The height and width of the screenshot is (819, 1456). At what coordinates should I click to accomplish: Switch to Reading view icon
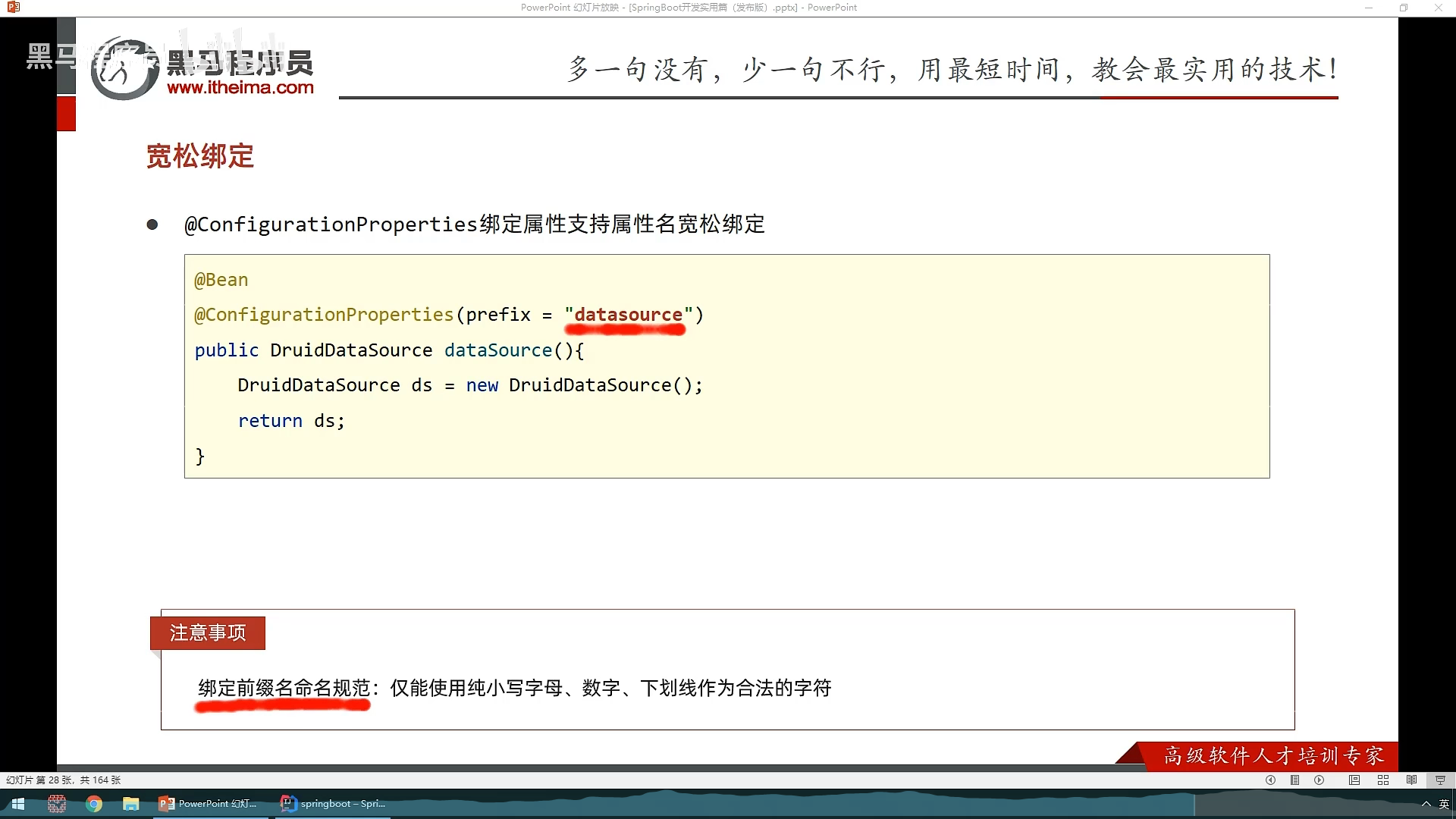click(1411, 780)
